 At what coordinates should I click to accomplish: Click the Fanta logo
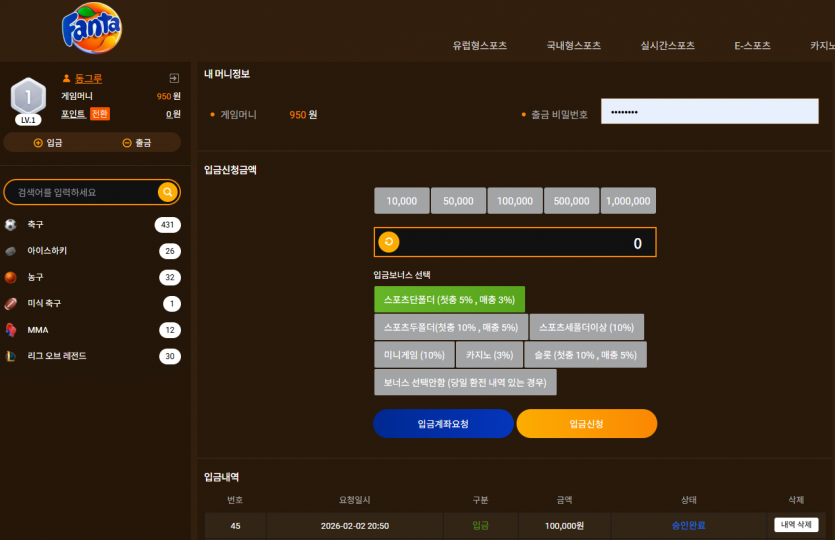coord(92,28)
